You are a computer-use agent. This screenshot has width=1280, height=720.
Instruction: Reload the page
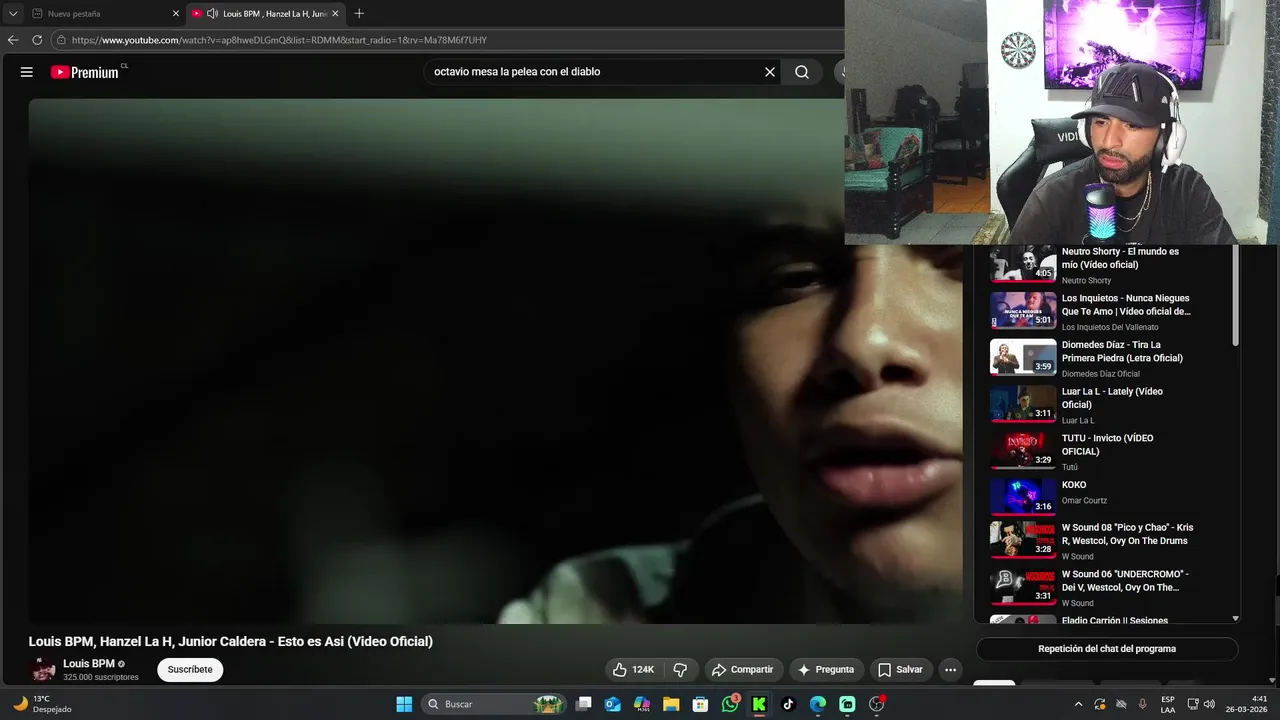[37, 40]
